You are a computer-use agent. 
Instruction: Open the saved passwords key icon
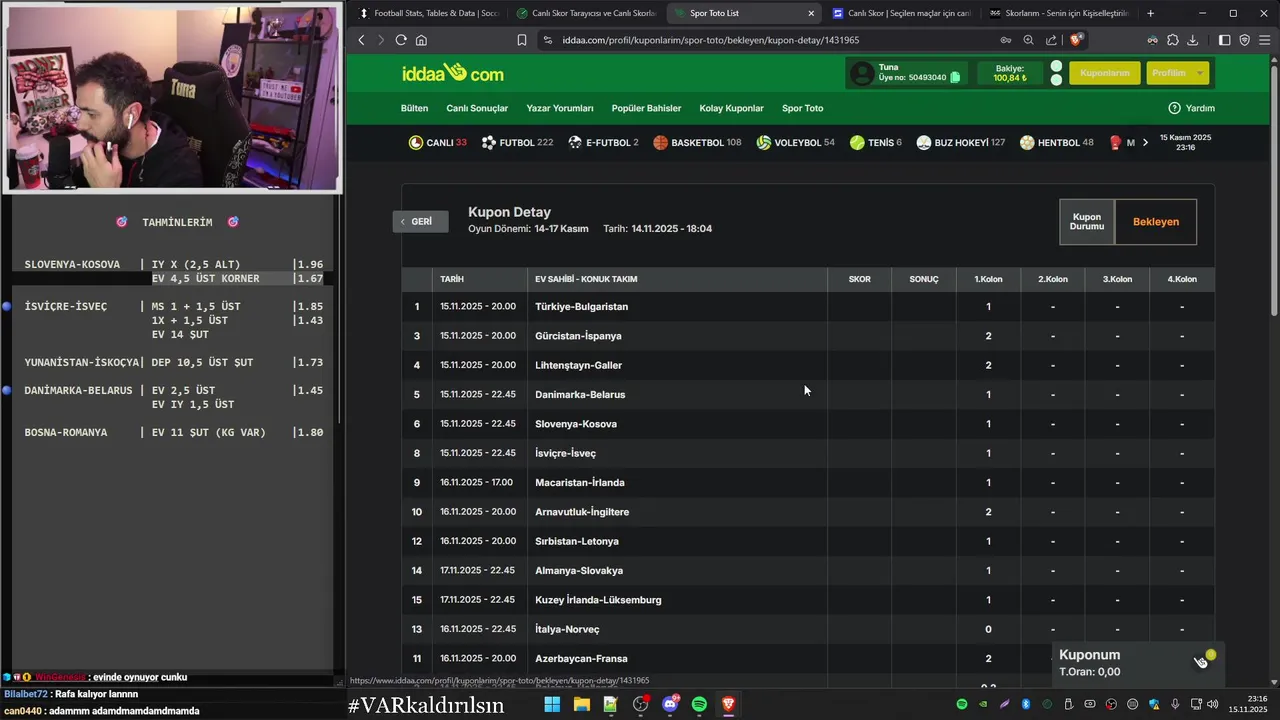pos(1005,40)
